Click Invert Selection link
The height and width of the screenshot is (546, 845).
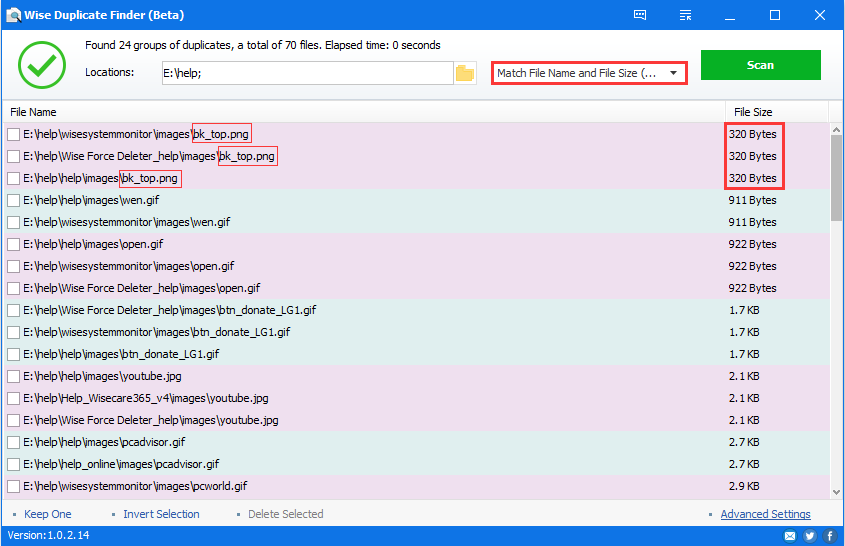161,514
